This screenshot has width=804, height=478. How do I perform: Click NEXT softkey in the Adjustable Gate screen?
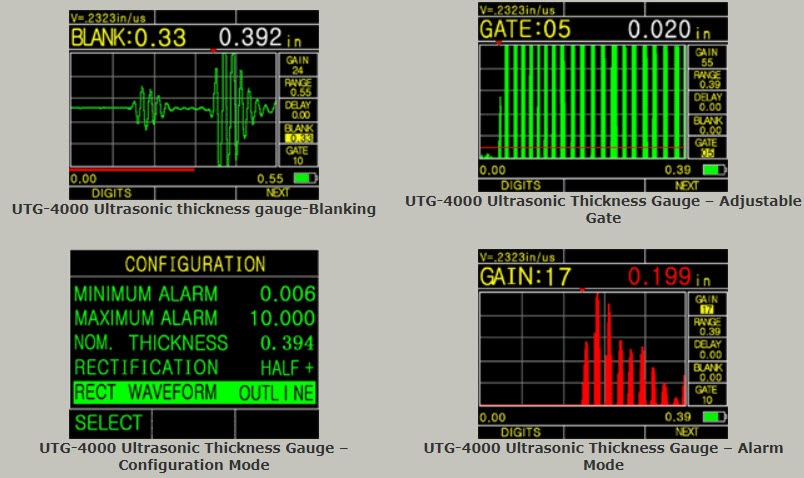click(x=687, y=185)
